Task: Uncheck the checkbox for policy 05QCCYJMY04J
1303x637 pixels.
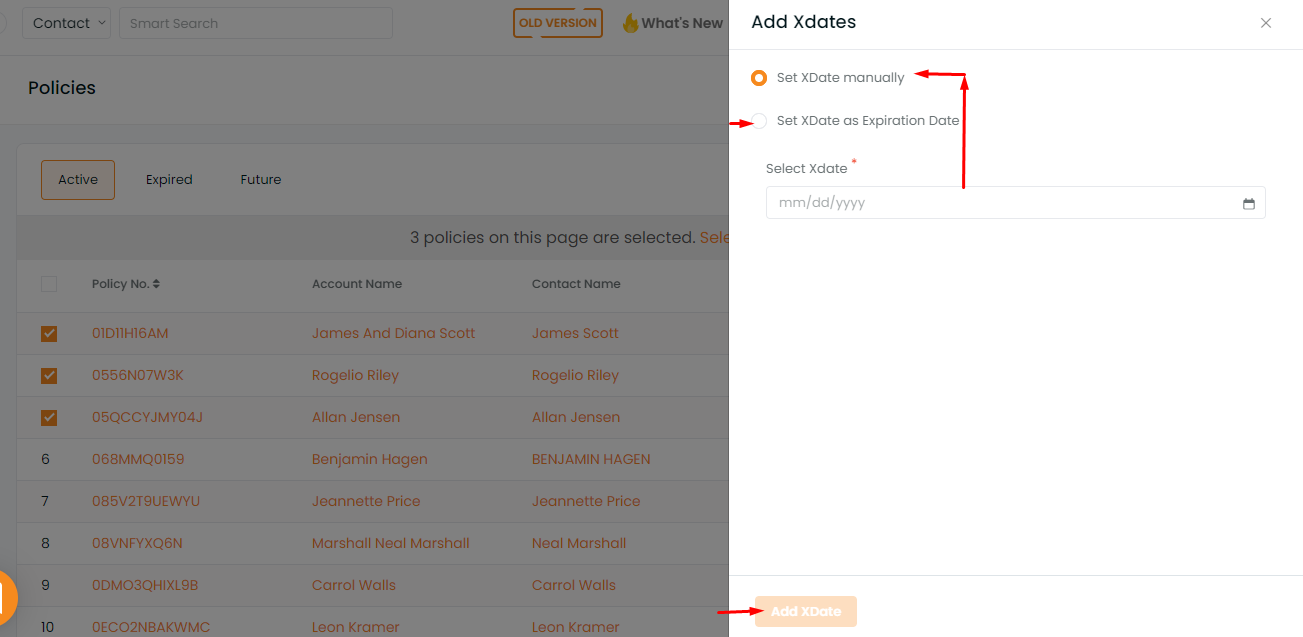Action: pos(49,418)
